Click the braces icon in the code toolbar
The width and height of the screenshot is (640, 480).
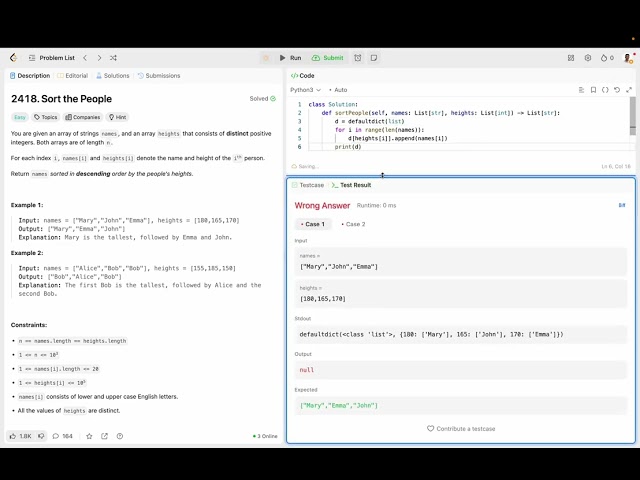(x=605, y=90)
